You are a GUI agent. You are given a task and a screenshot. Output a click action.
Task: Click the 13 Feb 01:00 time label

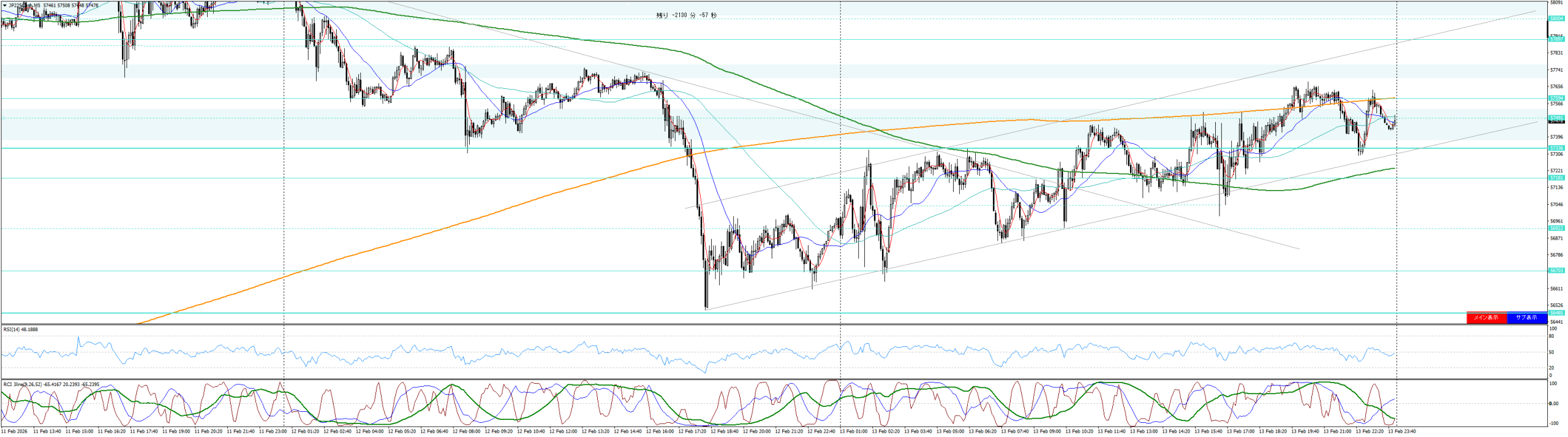tap(853, 431)
